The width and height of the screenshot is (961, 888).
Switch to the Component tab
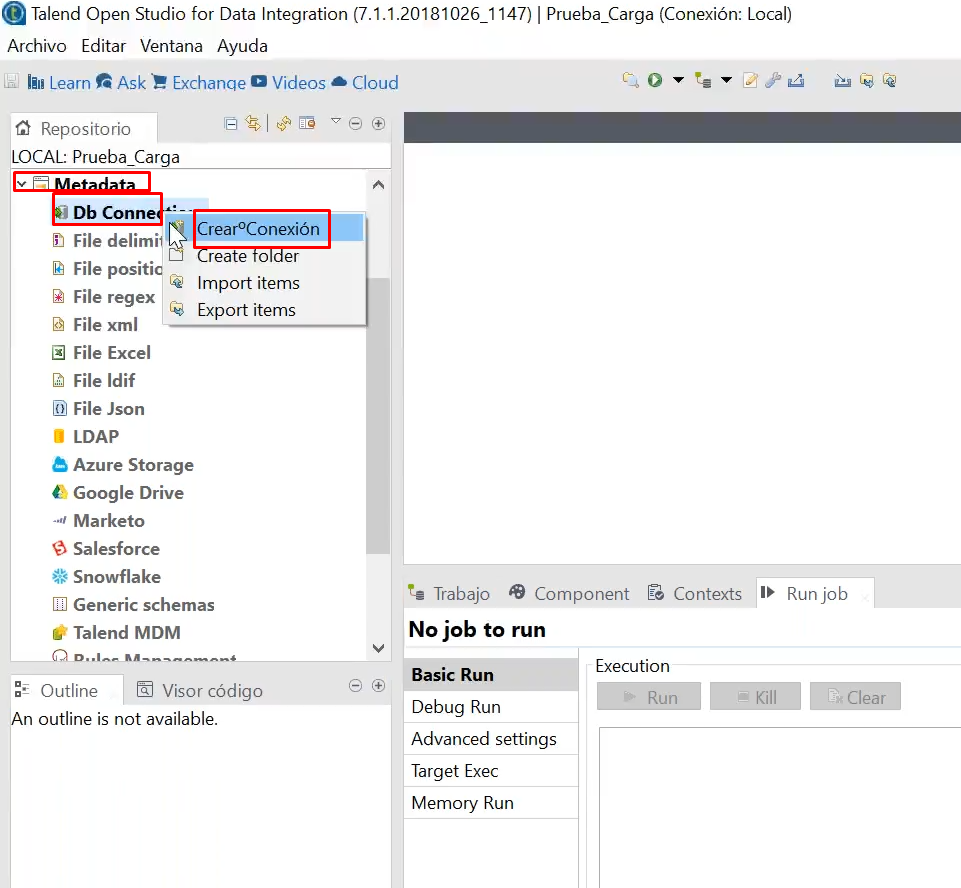click(x=569, y=593)
